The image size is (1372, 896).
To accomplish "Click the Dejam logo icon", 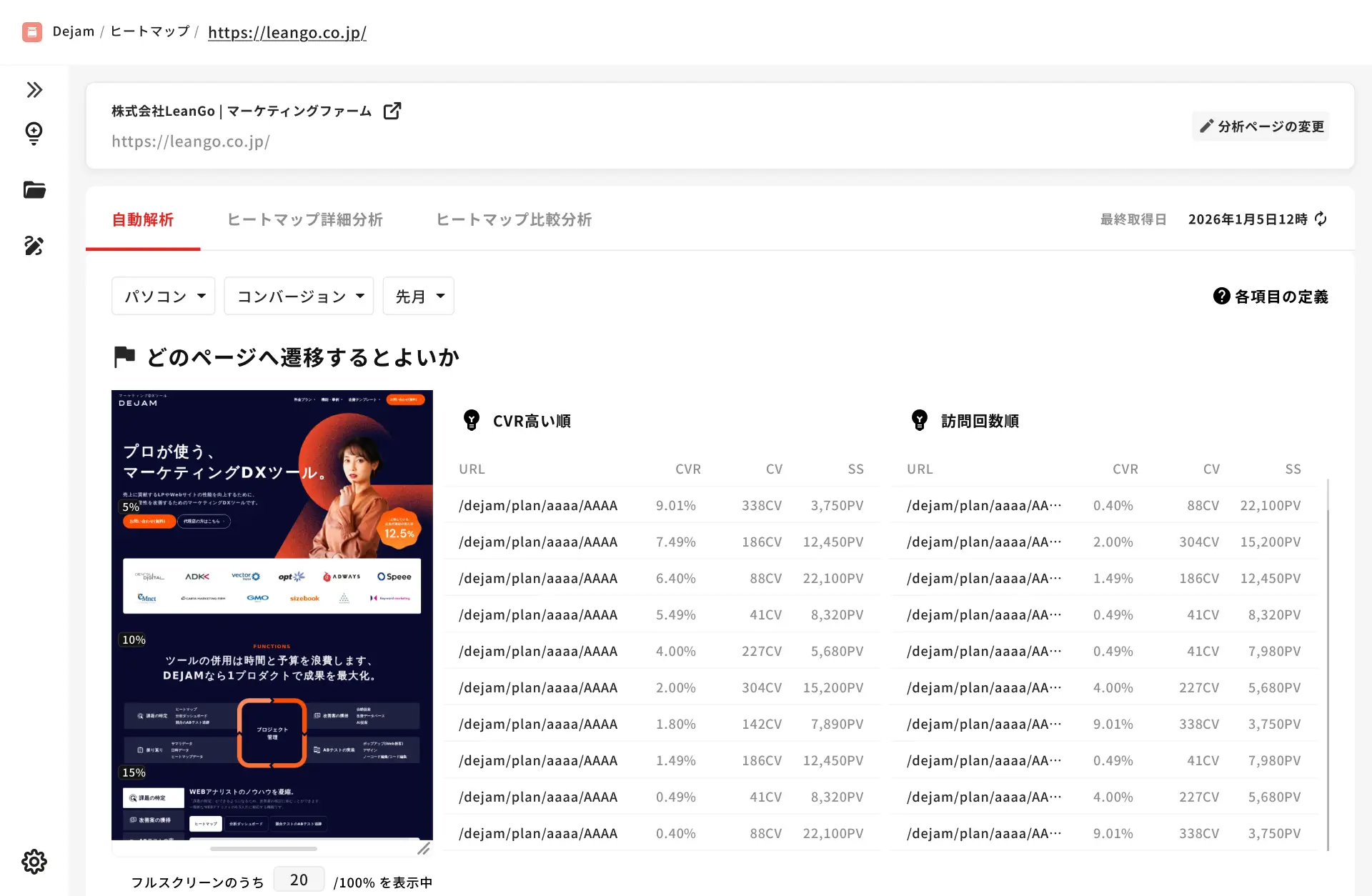I will [x=32, y=32].
